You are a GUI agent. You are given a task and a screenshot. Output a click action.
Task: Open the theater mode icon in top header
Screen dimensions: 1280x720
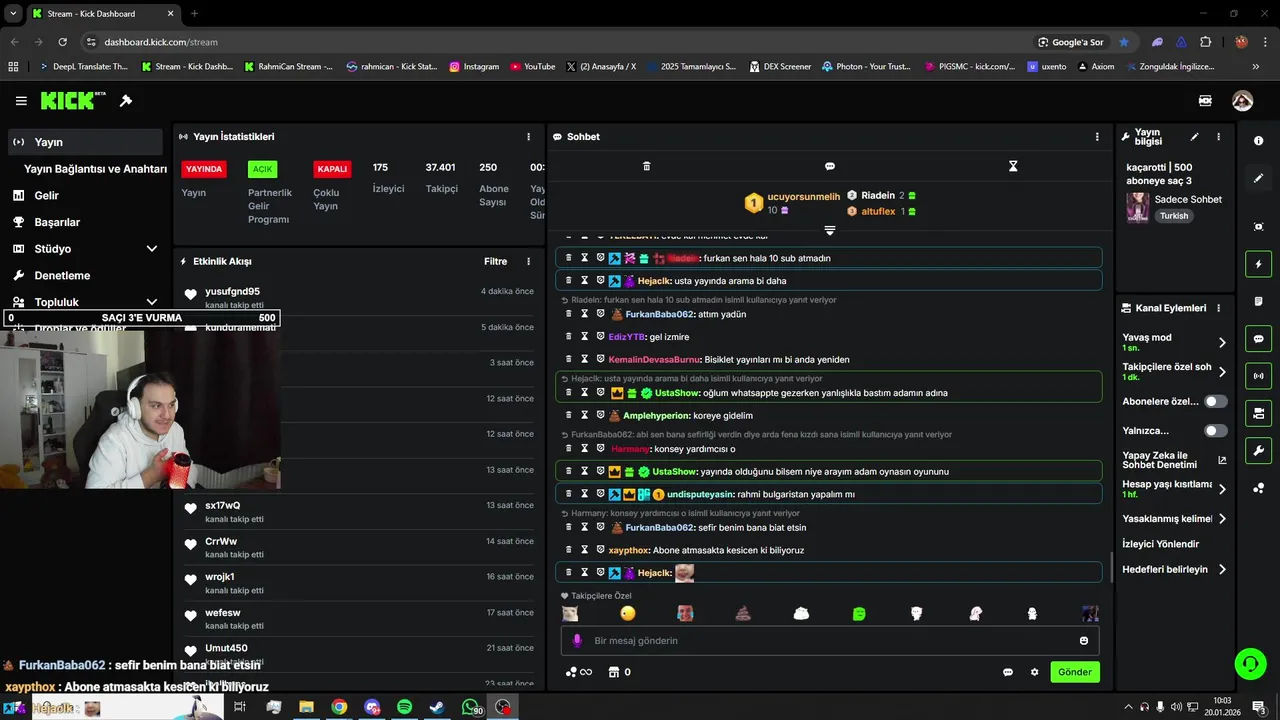click(x=1205, y=101)
